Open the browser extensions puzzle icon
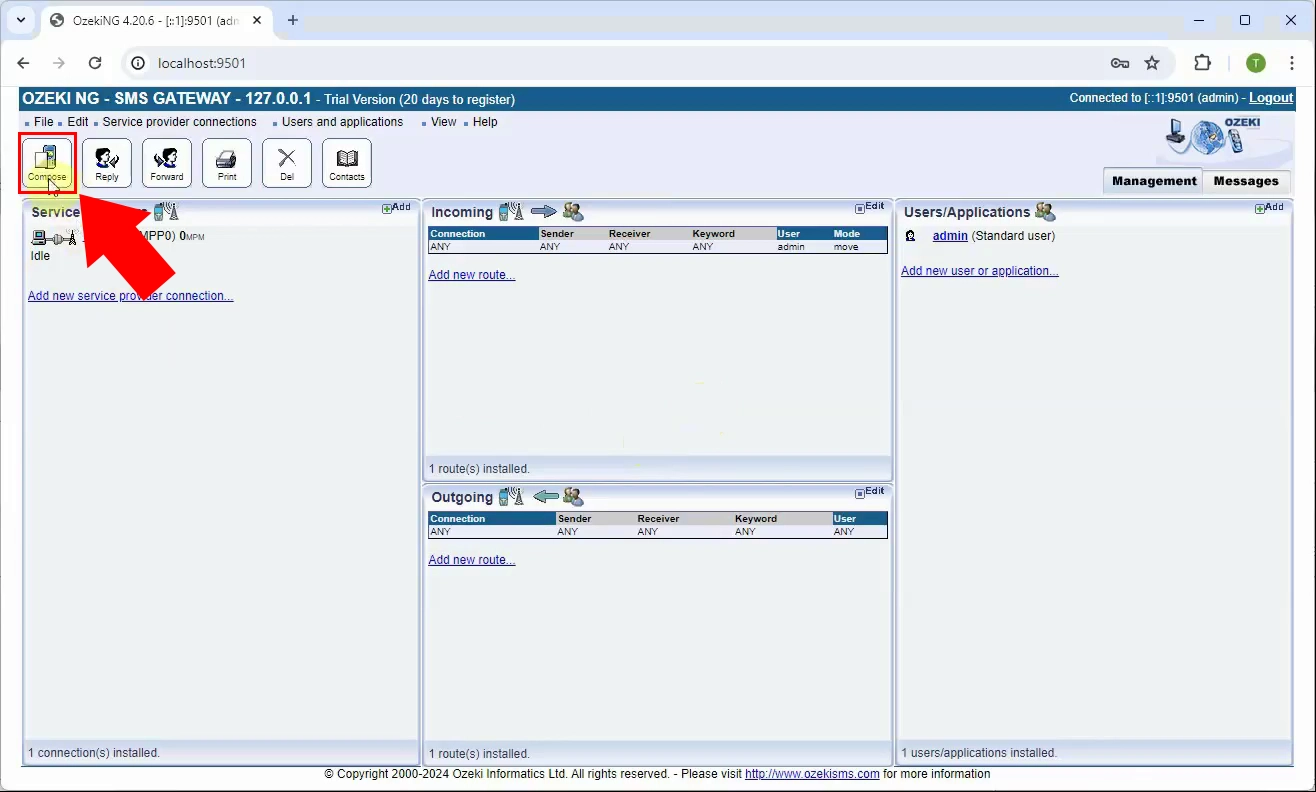 [1203, 63]
